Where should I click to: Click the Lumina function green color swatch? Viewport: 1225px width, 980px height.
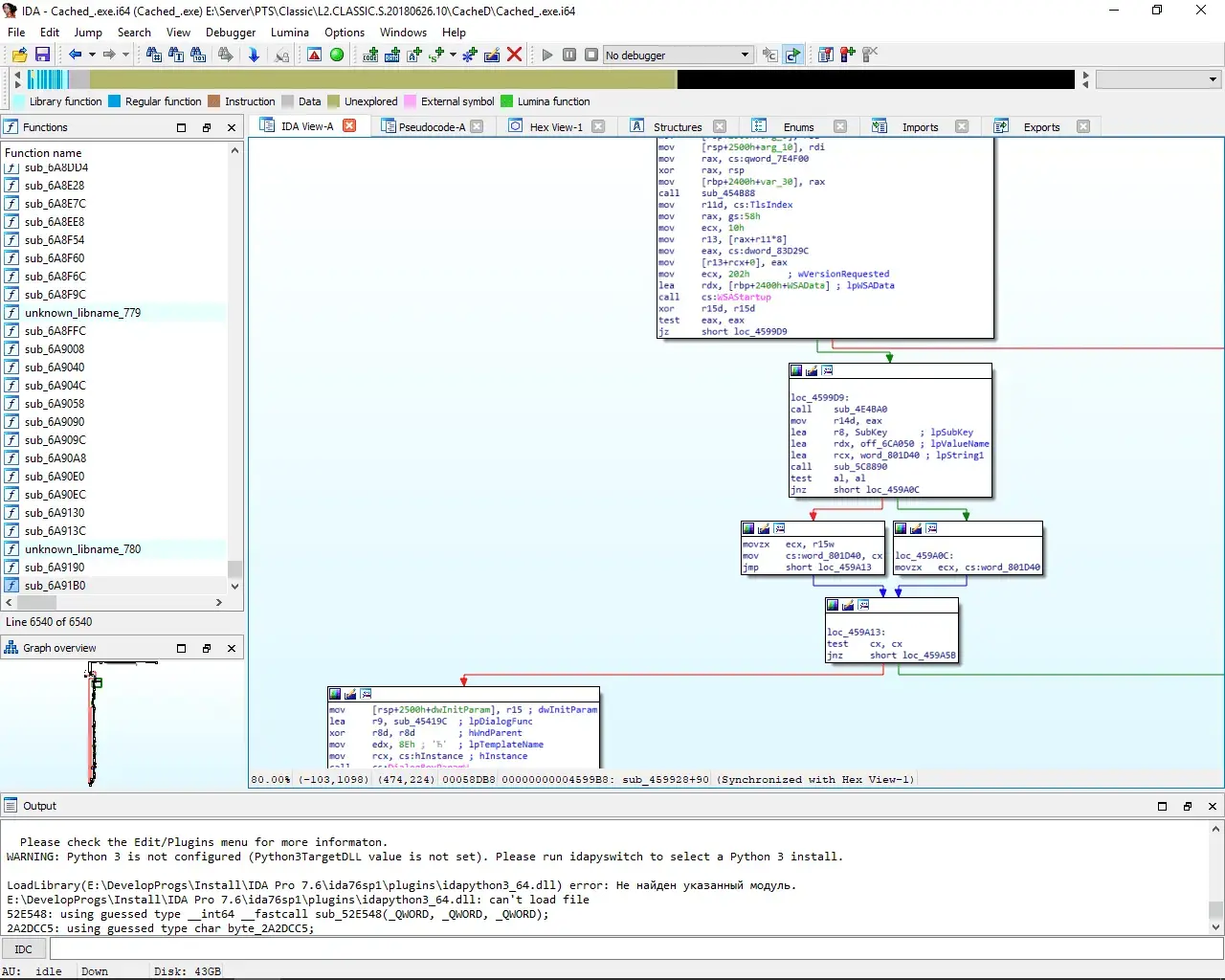point(507,101)
